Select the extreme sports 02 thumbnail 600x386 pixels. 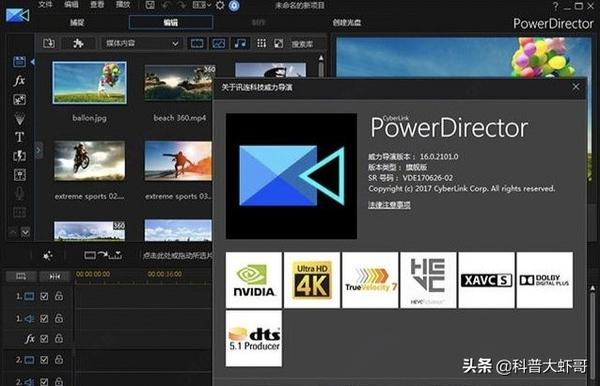coord(90,161)
